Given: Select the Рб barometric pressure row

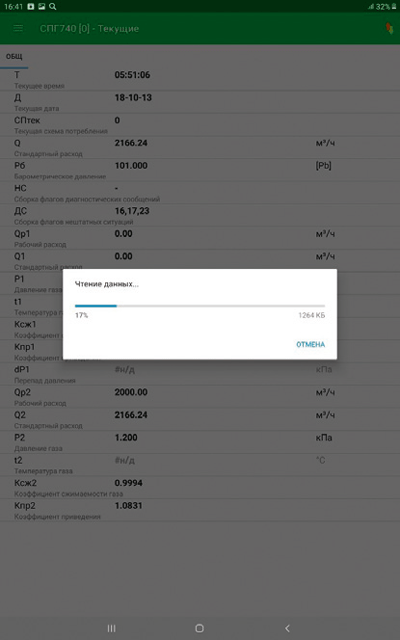Looking at the screenshot, I should [200, 170].
